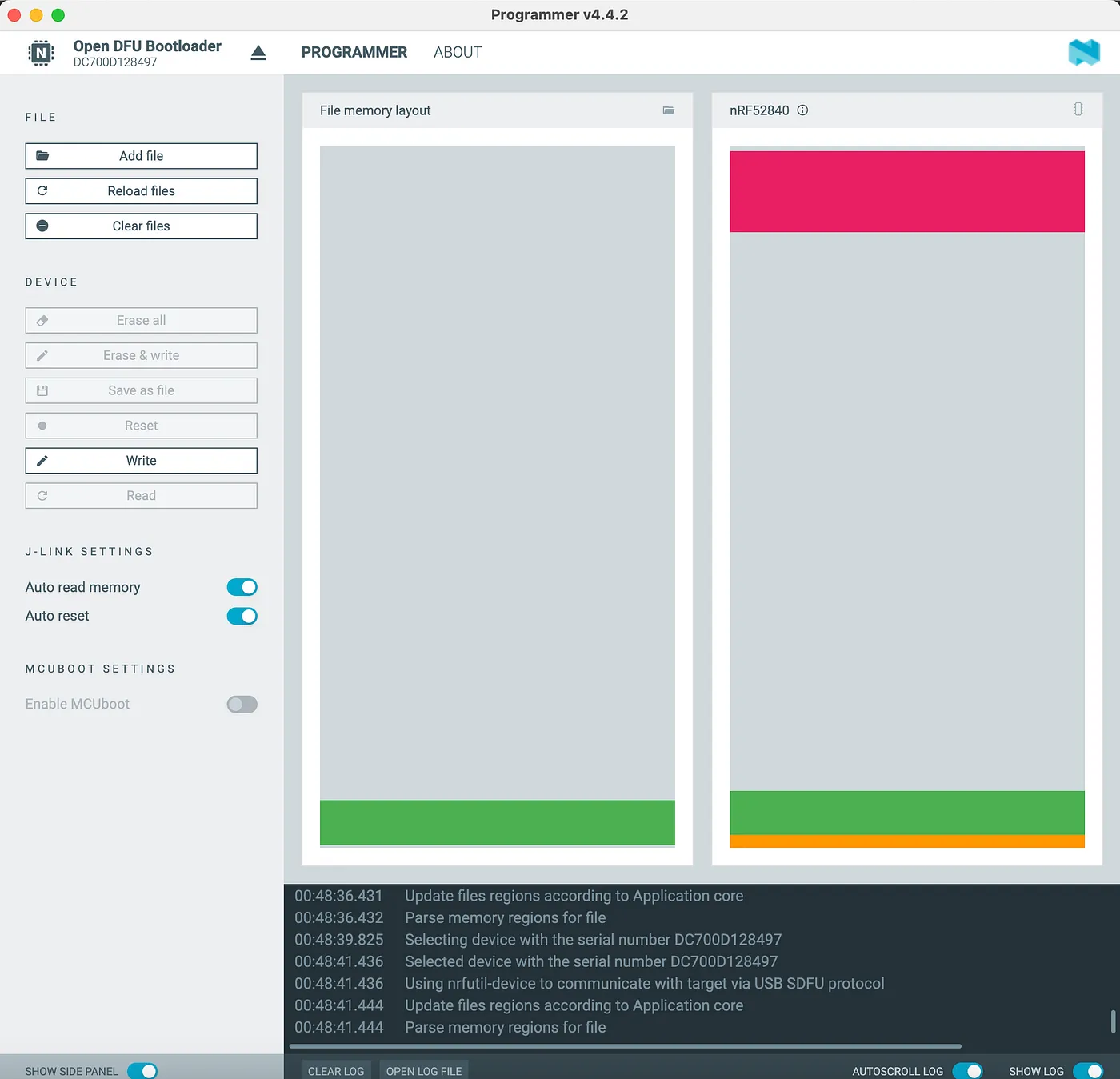The width and height of the screenshot is (1120, 1079).
Task: Click the minus circle icon on Clear files
Action: 42,226
